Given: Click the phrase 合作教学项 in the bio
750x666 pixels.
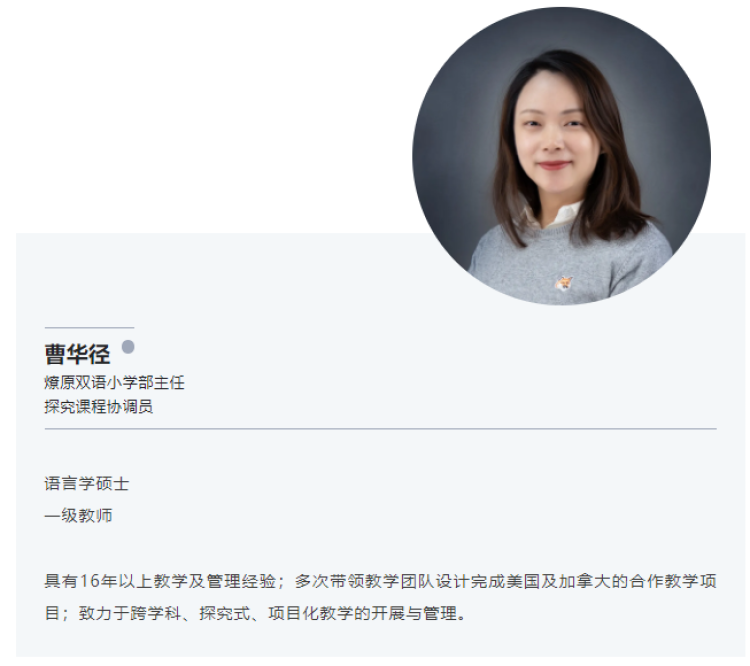Looking at the screenshot, I should coord(673,581).
